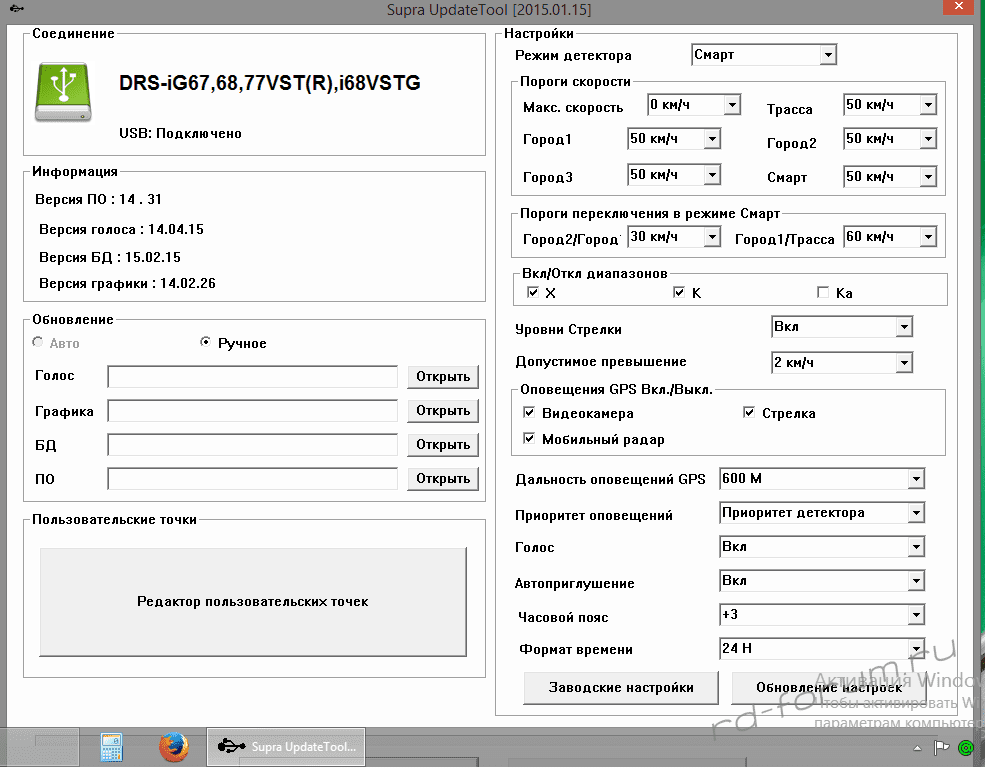Viewport: 985px width, 769px height.
Task: Click the Графика file path field
Action: coord(253,410)
